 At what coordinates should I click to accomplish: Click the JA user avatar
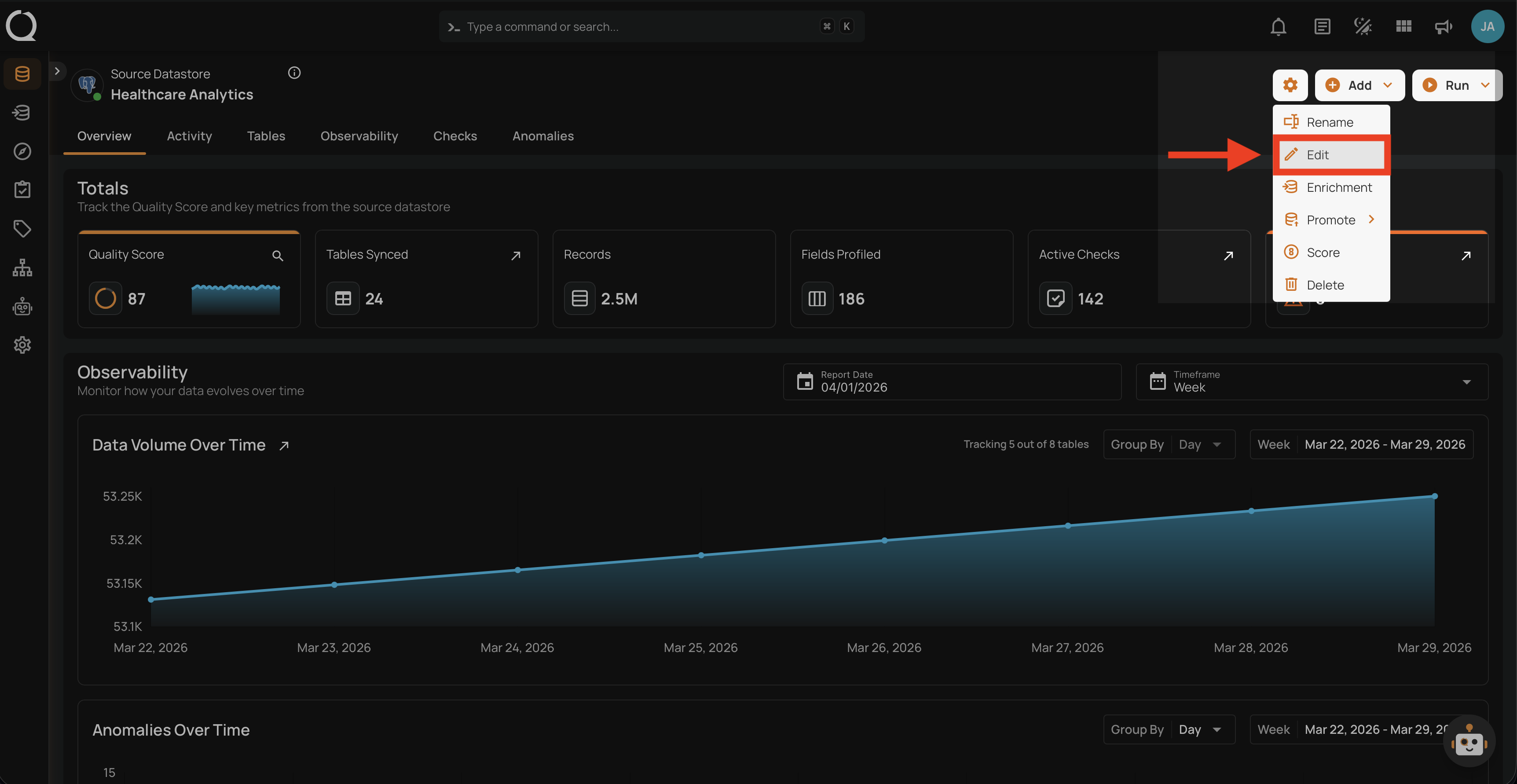1487,26
